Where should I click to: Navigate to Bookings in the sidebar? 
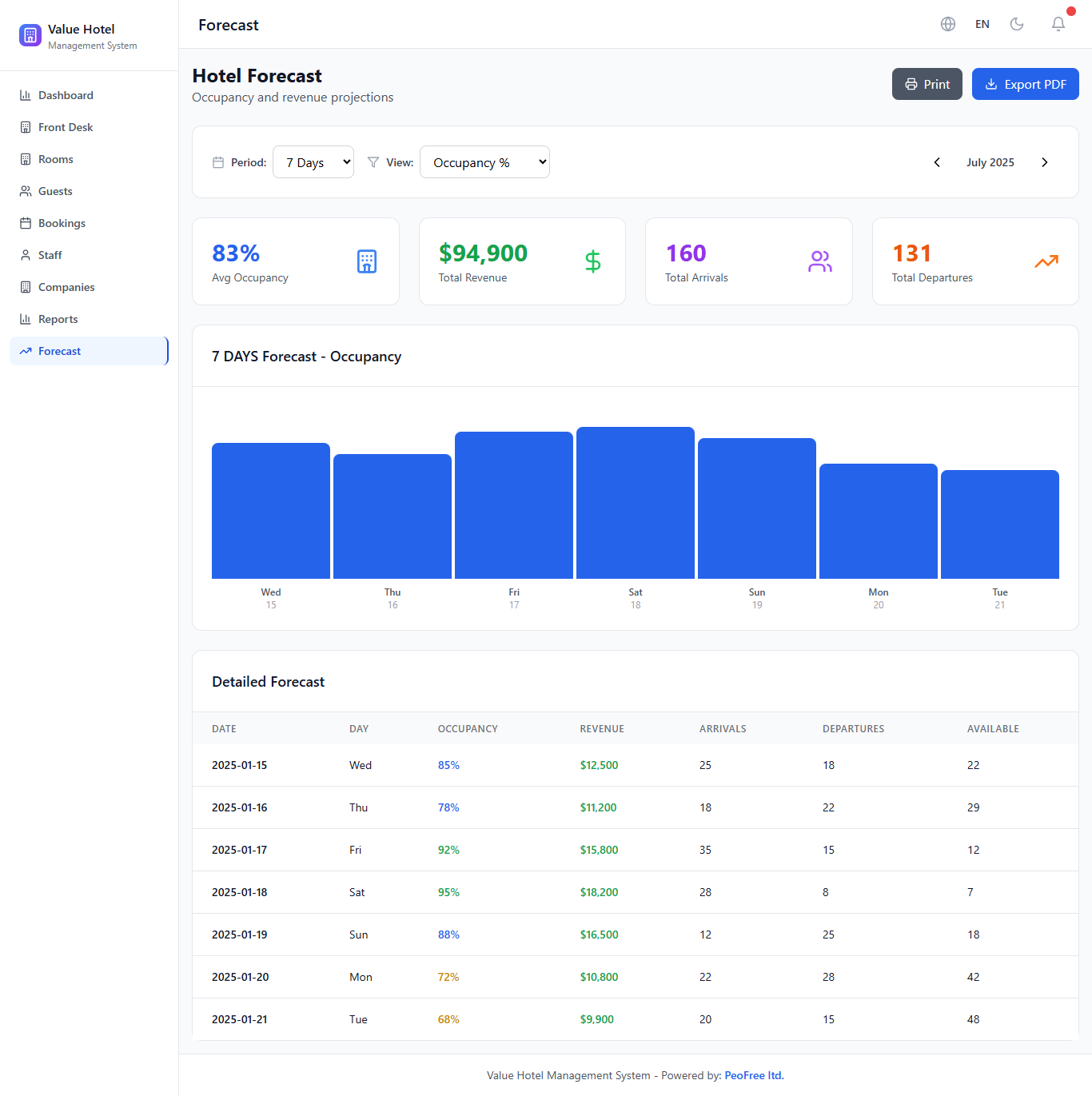click(x=62, y=223)
